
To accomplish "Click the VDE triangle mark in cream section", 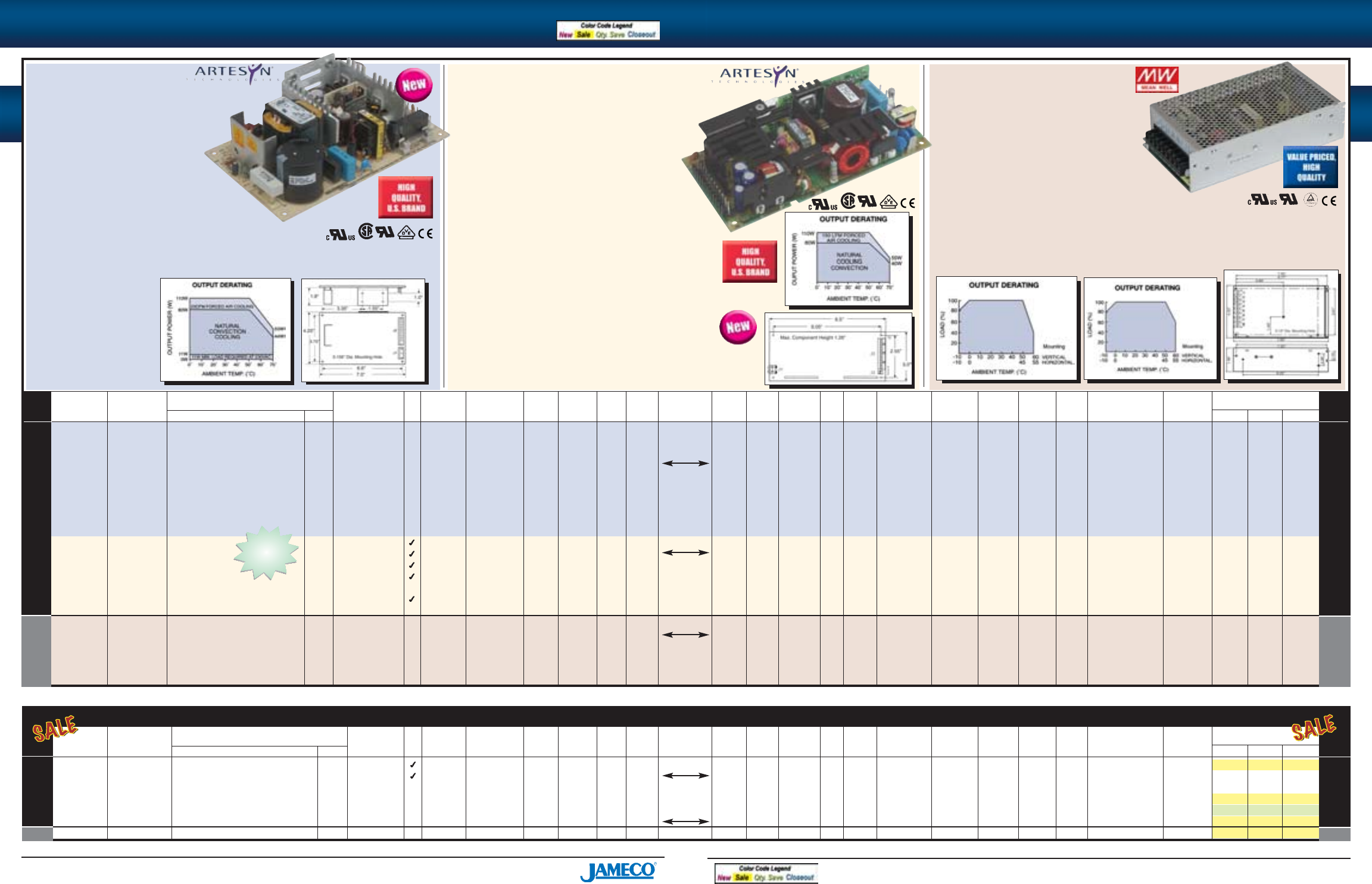I will pyautogui.click(x=888, y=202).
